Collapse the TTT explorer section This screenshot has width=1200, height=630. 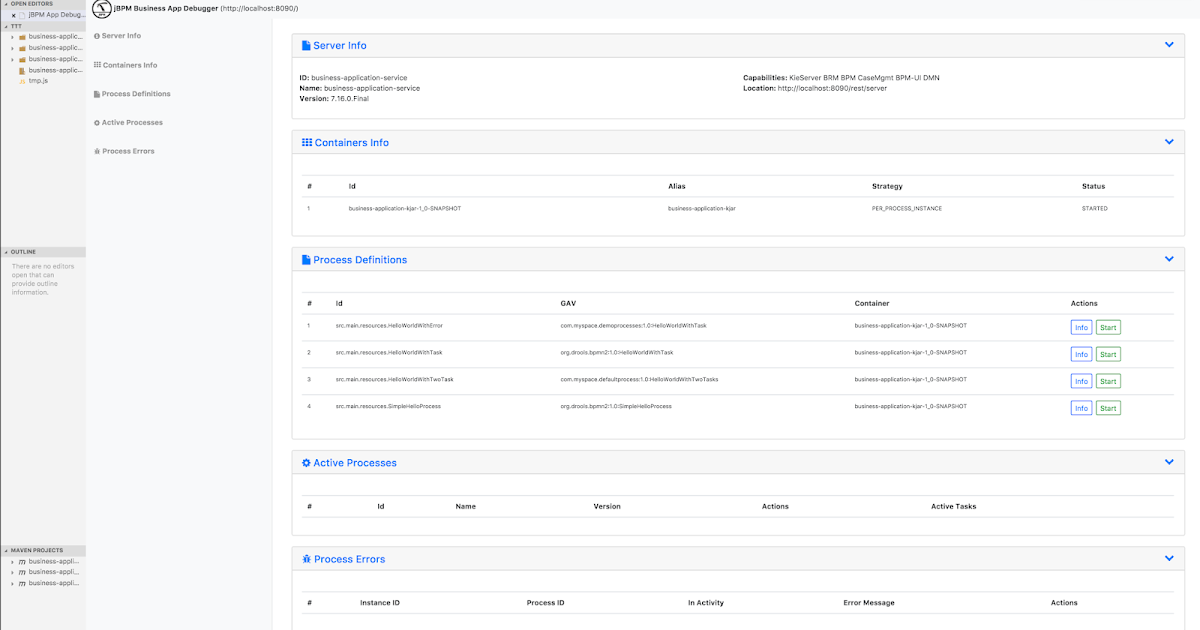click(43, 26)
